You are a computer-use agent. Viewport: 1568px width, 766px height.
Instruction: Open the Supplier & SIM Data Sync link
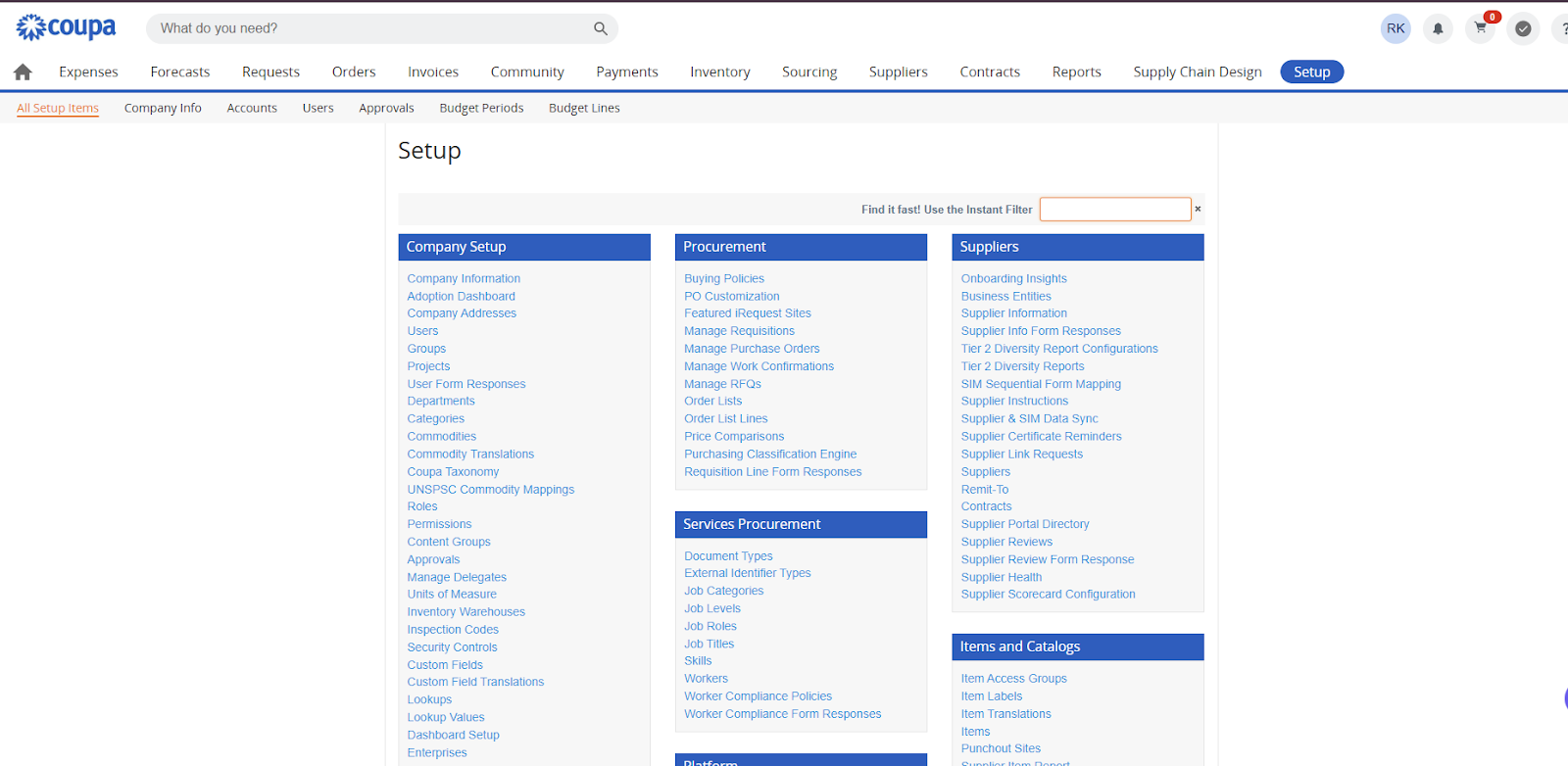point(1029,419)
